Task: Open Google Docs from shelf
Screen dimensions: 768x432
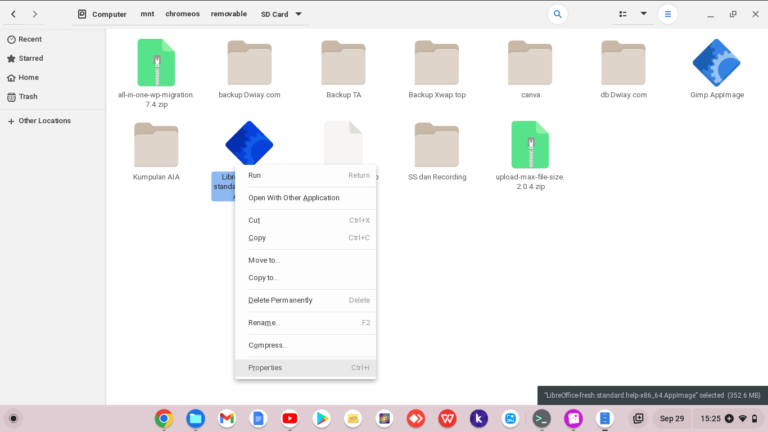Action: pyautogui.click(x=258, y=419)
